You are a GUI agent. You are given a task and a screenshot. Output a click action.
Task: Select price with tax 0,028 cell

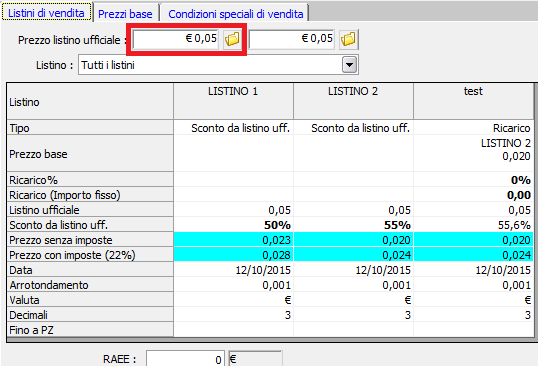click(x=233, y=255)
